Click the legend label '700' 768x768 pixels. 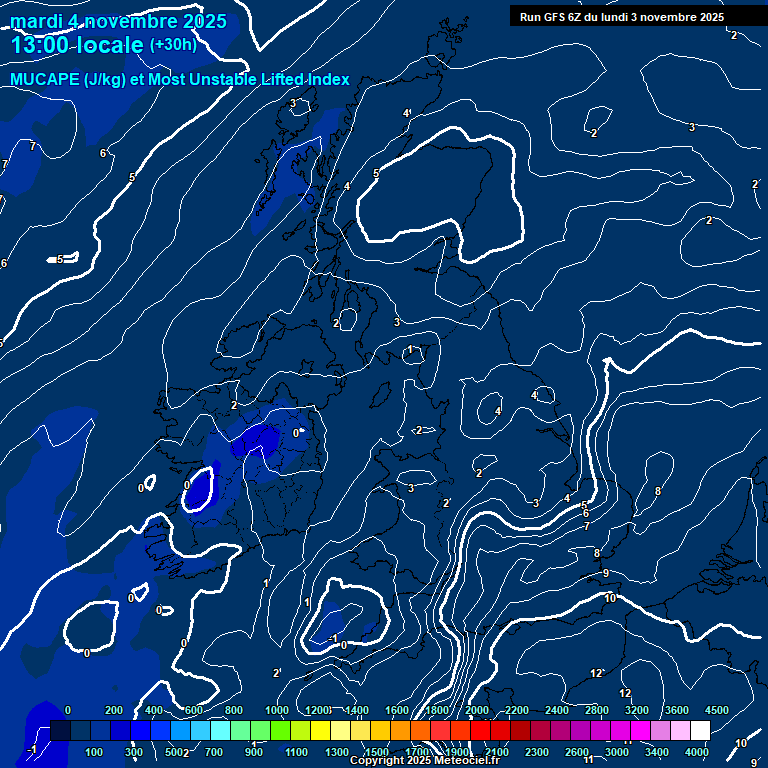[x=214, y=752]
